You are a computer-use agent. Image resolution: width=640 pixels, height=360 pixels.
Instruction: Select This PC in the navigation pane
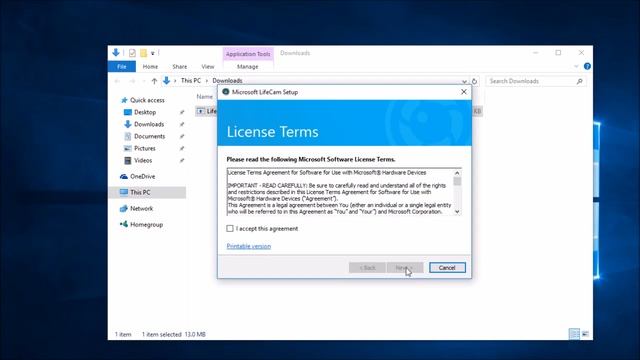[x=140, y=192]
